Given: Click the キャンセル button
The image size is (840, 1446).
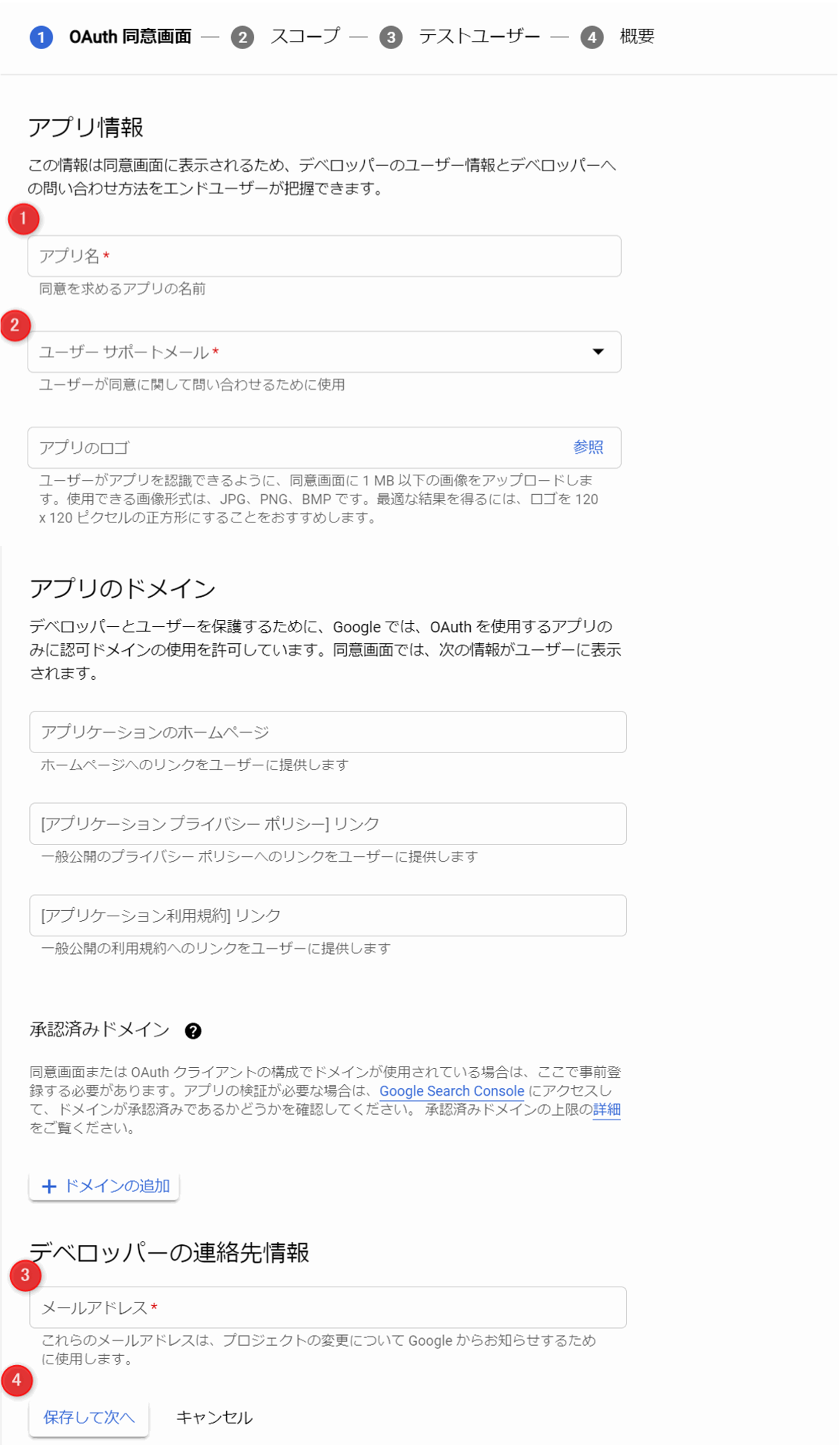Looking at the screenshot, I should tap(214, 1417).
